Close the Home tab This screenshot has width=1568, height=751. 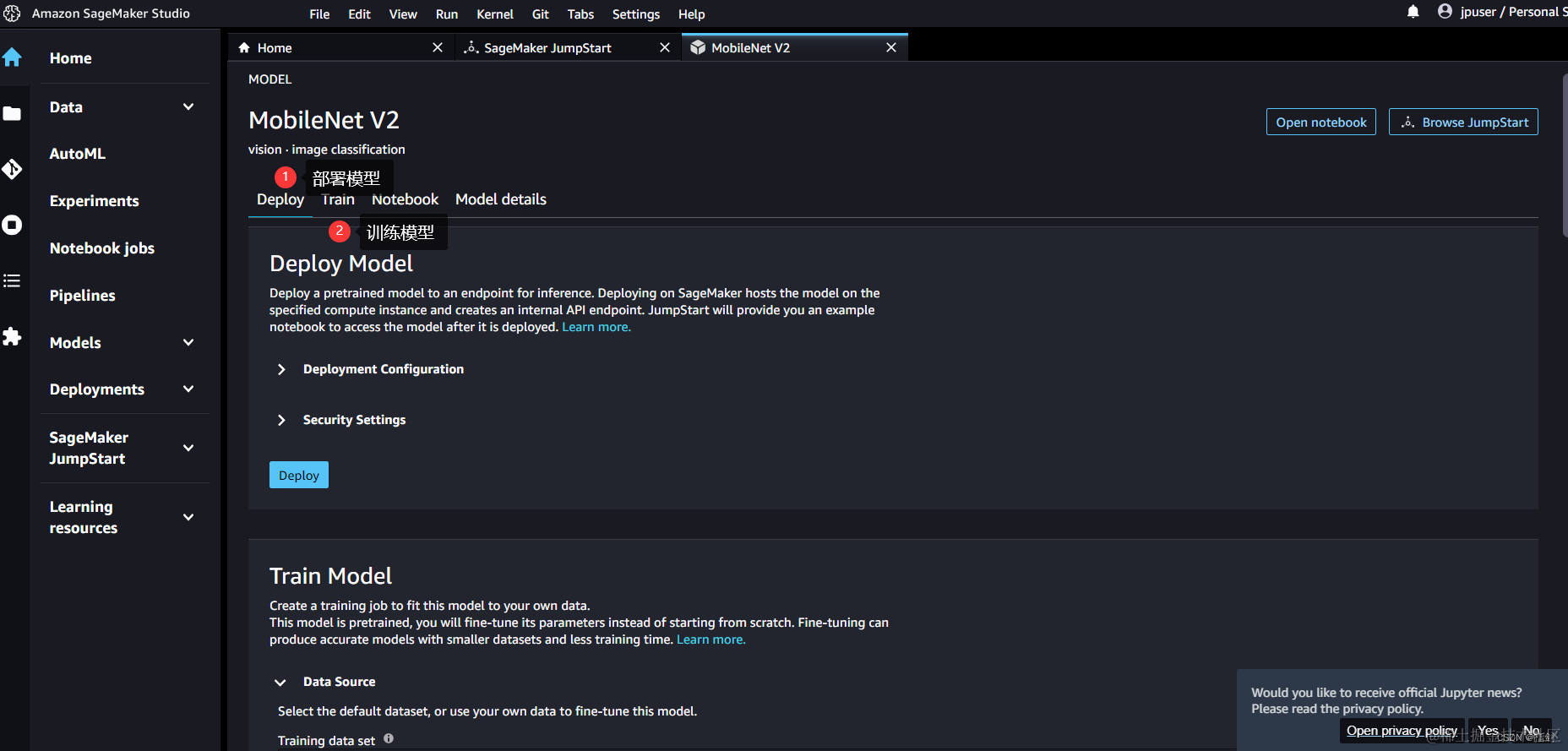pyautogui.click(x=438, y=47)
